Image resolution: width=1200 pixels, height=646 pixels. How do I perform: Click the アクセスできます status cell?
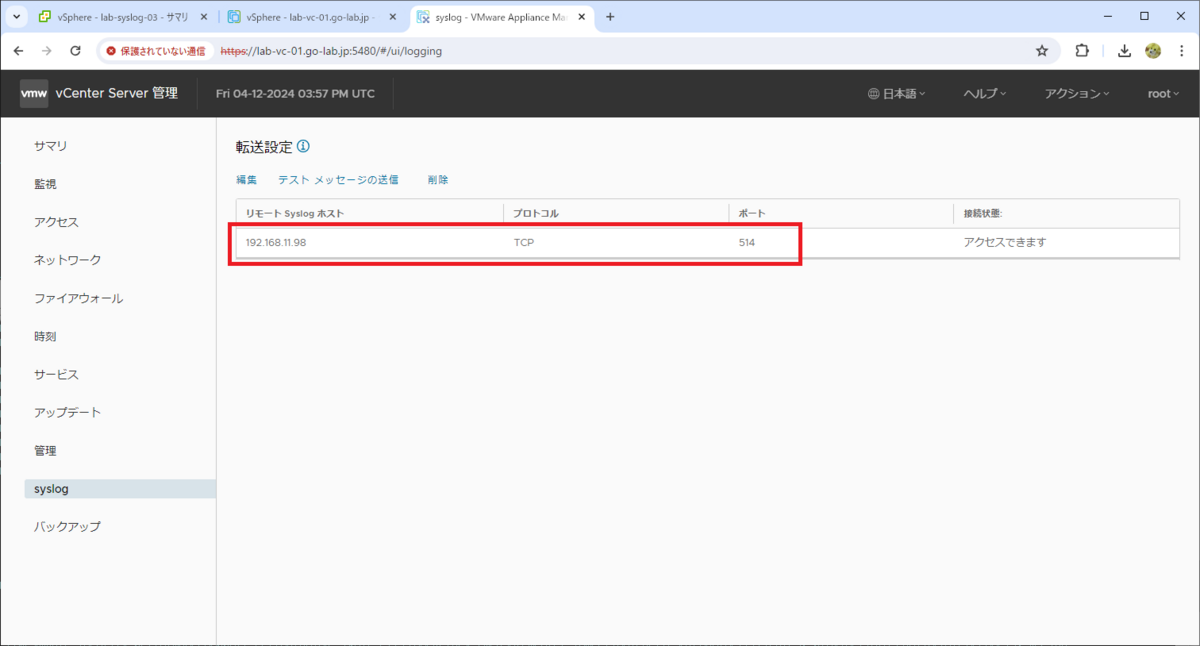[x=1005, y=242]
